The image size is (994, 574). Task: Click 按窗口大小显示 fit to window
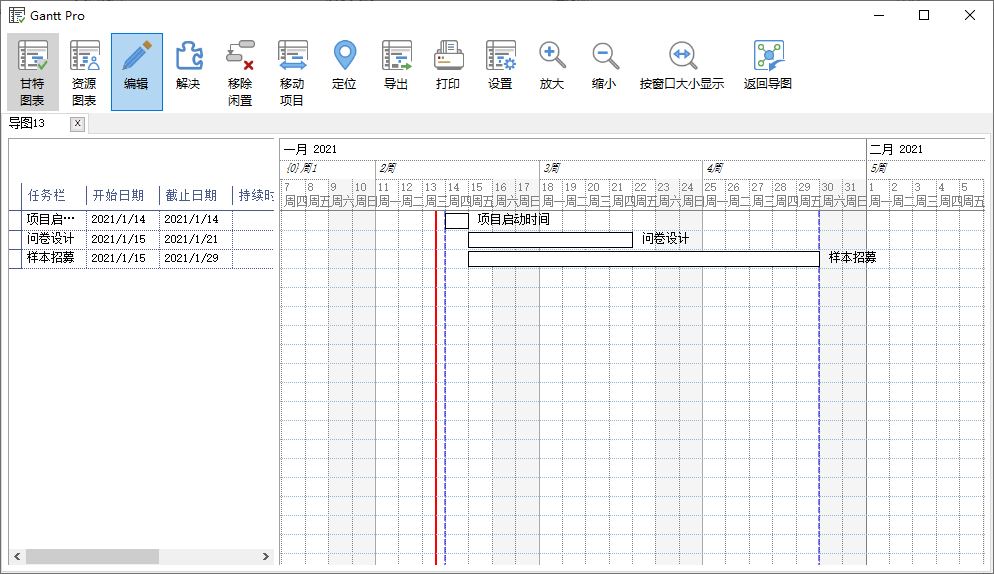coord(682,65)
